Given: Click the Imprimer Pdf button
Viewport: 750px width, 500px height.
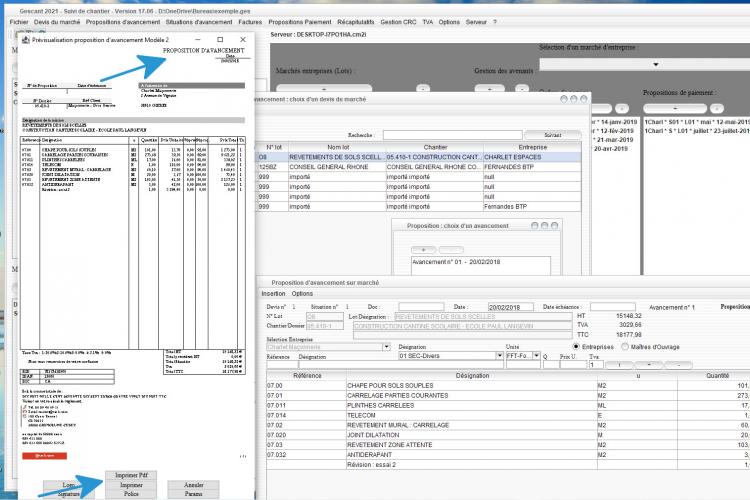Looking at the screenshot, I should point(131,475).
